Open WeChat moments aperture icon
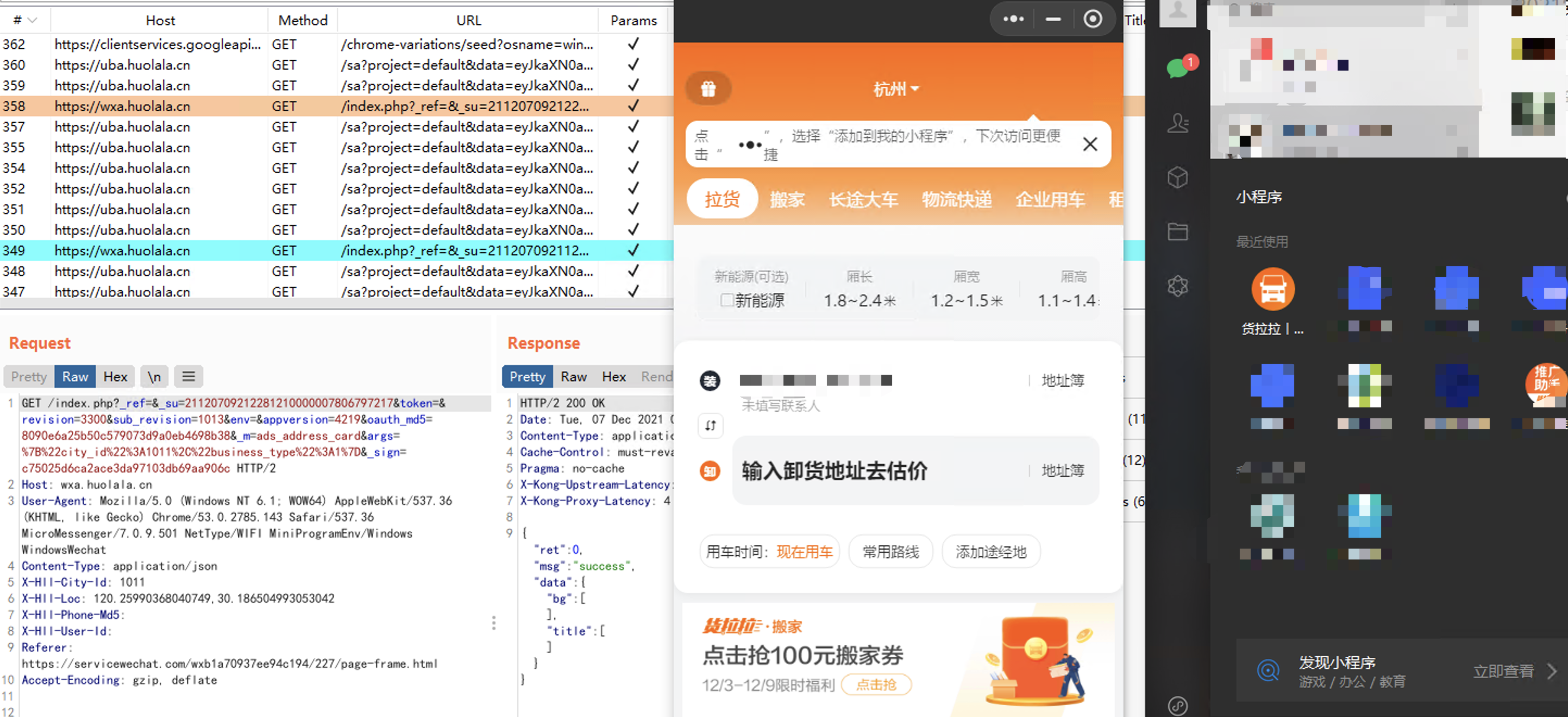The image size is (1568, 717). tap(1178, 286)
